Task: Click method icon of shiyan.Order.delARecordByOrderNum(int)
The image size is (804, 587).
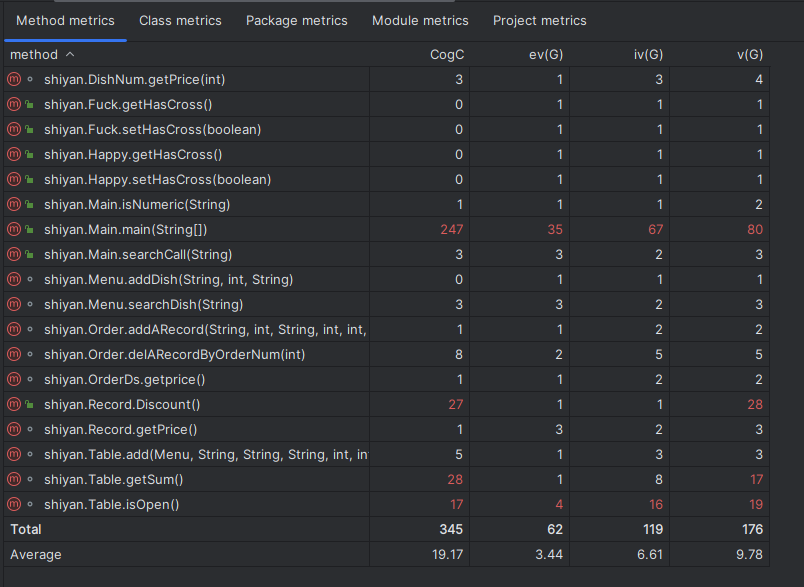Action: (x=14, y=354)
